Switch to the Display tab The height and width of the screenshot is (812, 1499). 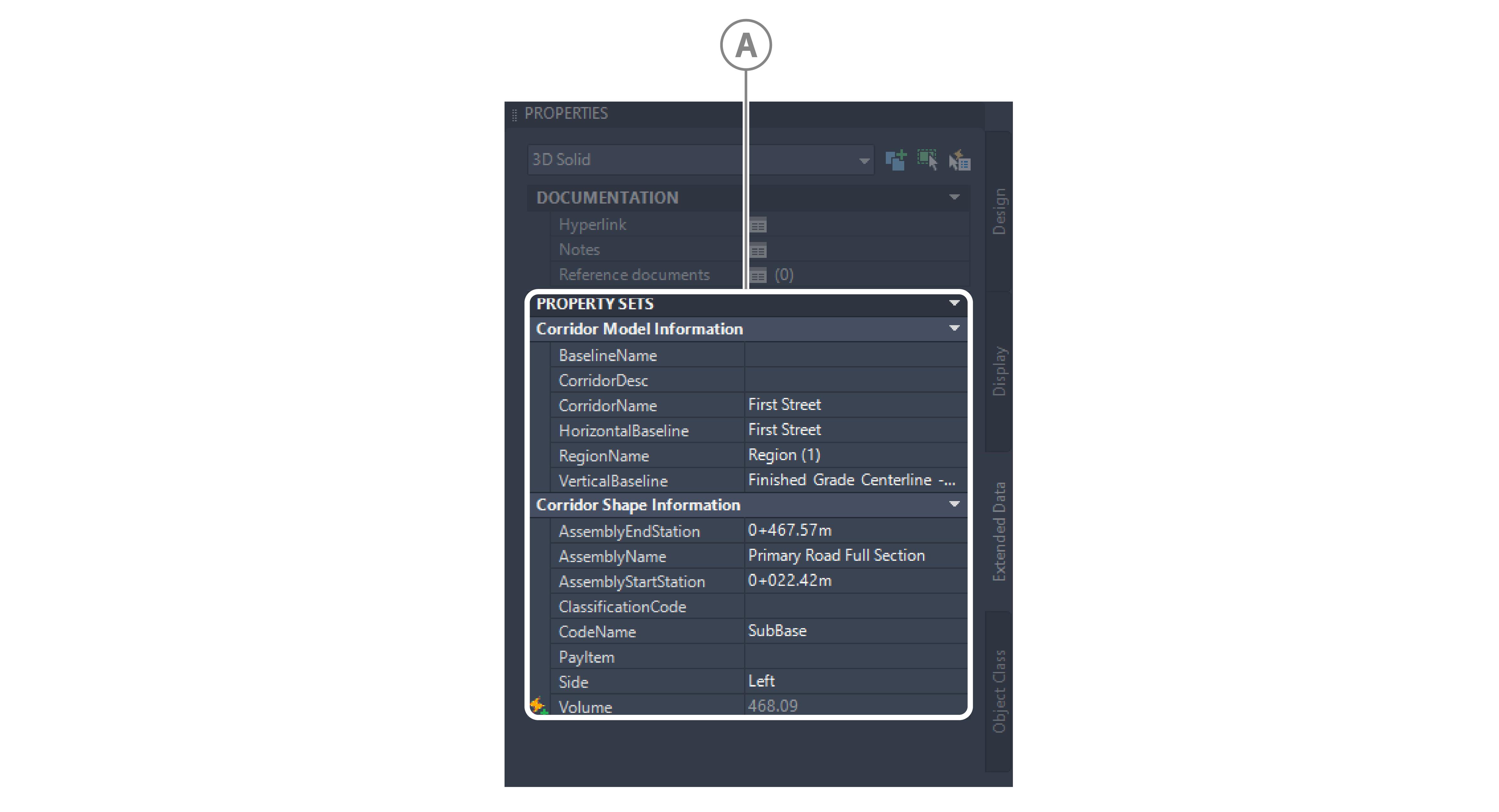click(x=999, y=371)
